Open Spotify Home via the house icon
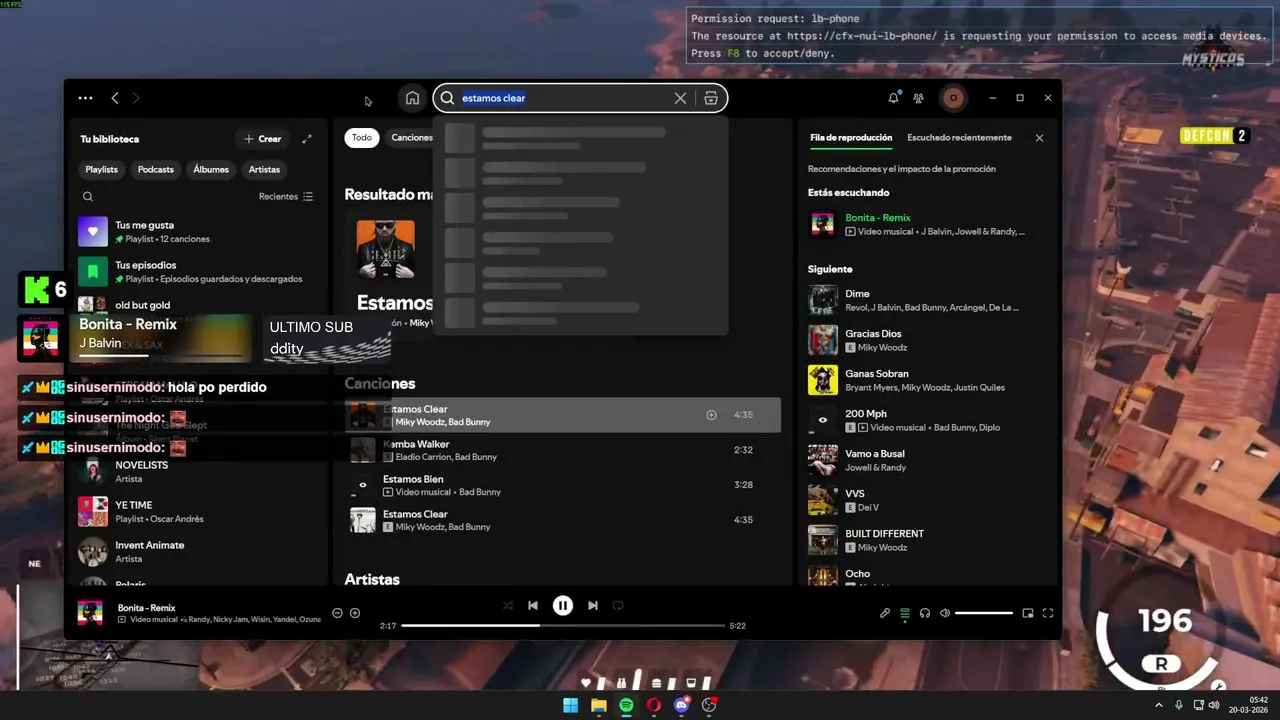Screen dimensions: 1280x720 pos(412,98)
